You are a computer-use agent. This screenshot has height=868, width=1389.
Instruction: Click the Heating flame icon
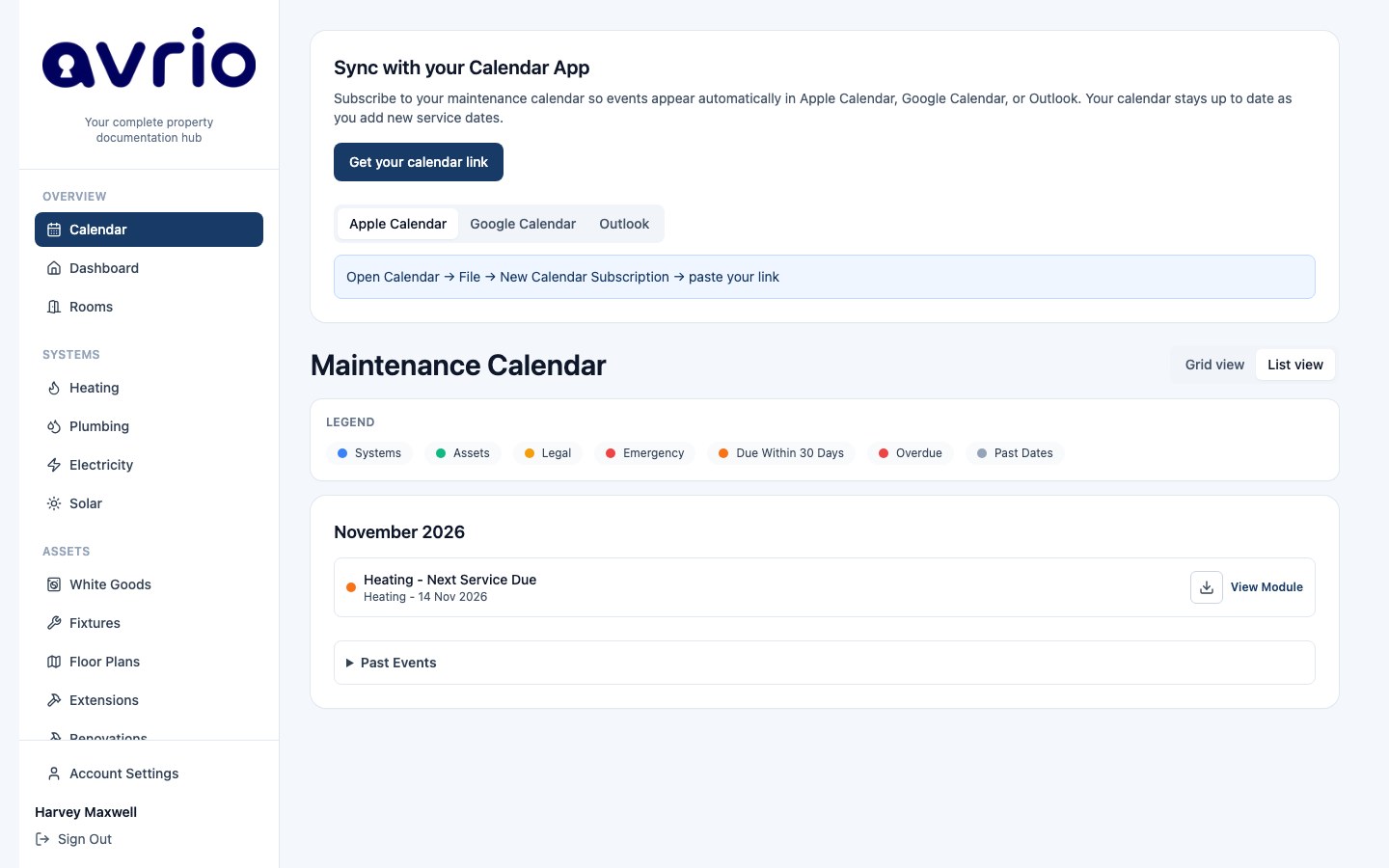pos(54,388)
